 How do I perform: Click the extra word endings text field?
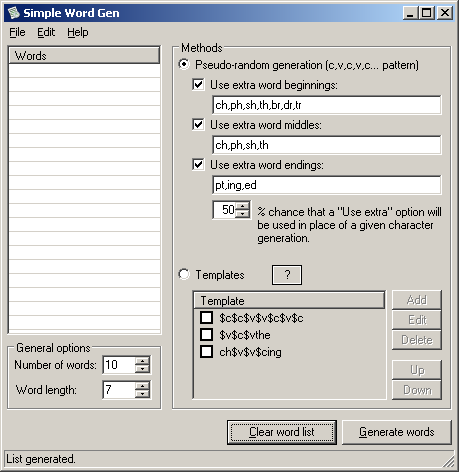327,185
